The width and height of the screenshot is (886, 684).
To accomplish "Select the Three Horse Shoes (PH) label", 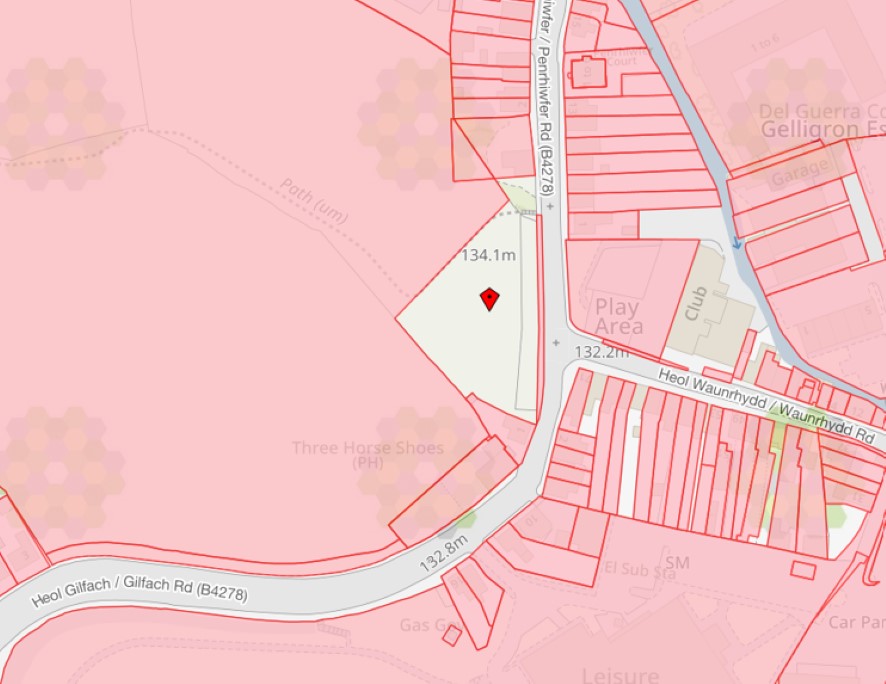I will [x=368, y=455].
